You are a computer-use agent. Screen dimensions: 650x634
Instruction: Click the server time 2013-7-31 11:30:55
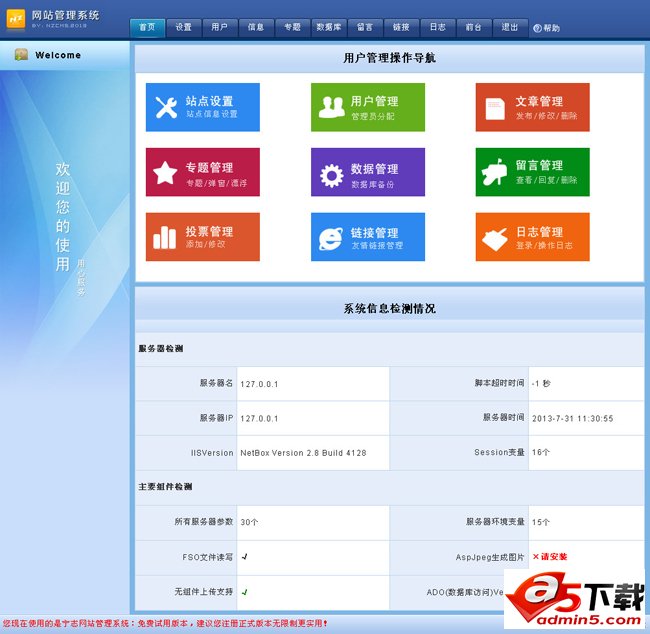(x=572, y=418)
